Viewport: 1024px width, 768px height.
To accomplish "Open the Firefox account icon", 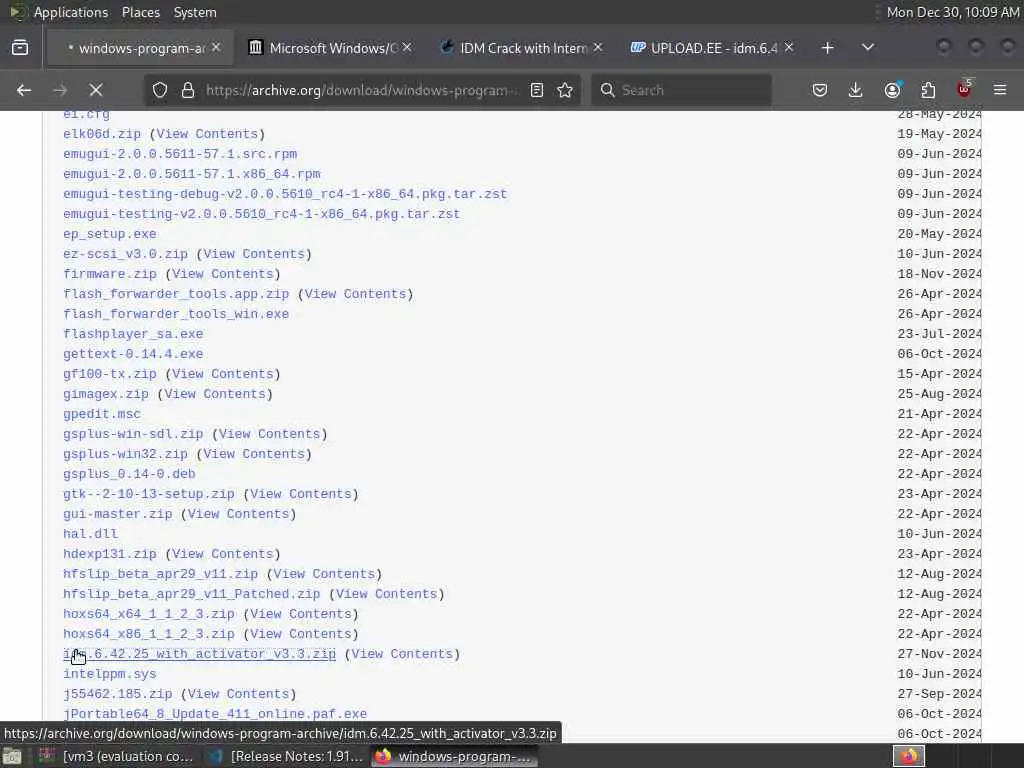I will click(x=892, y=90).
